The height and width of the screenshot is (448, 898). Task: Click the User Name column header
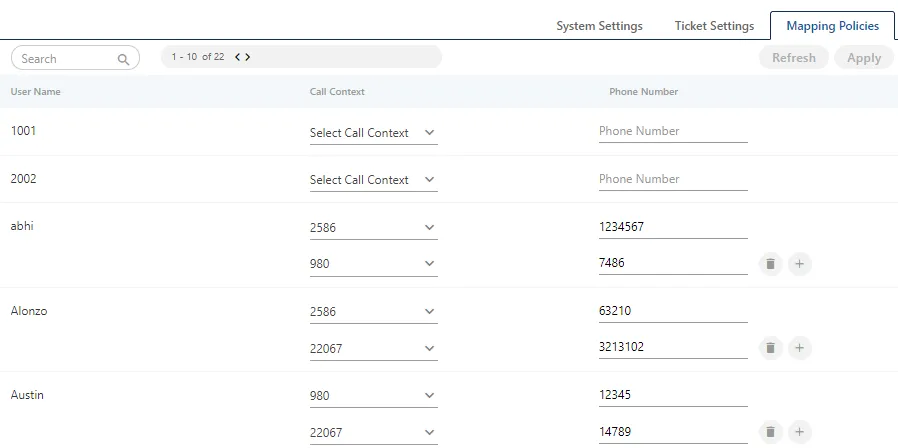point(36,92)
